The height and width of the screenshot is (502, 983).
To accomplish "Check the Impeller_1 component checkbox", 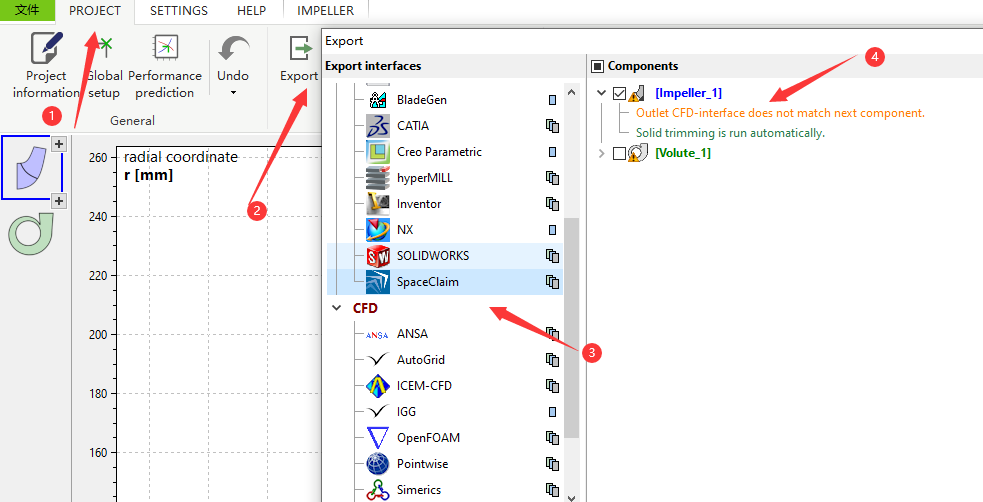I will coord(620,93).
